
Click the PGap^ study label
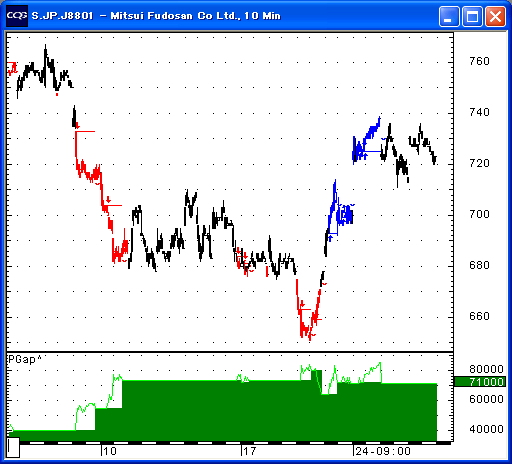(x=25, y=359)
